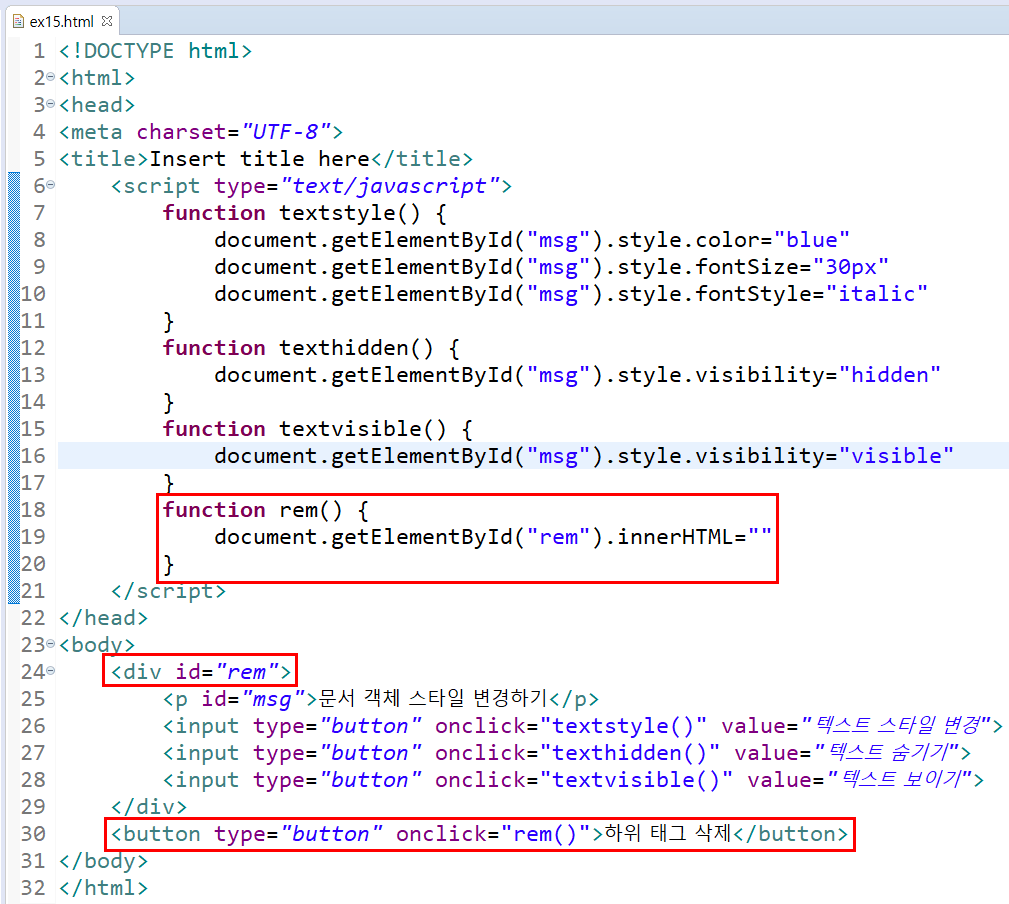1009x904 pixels.
Task: Click the closing html tag on line 32
Action: [103, 888]
